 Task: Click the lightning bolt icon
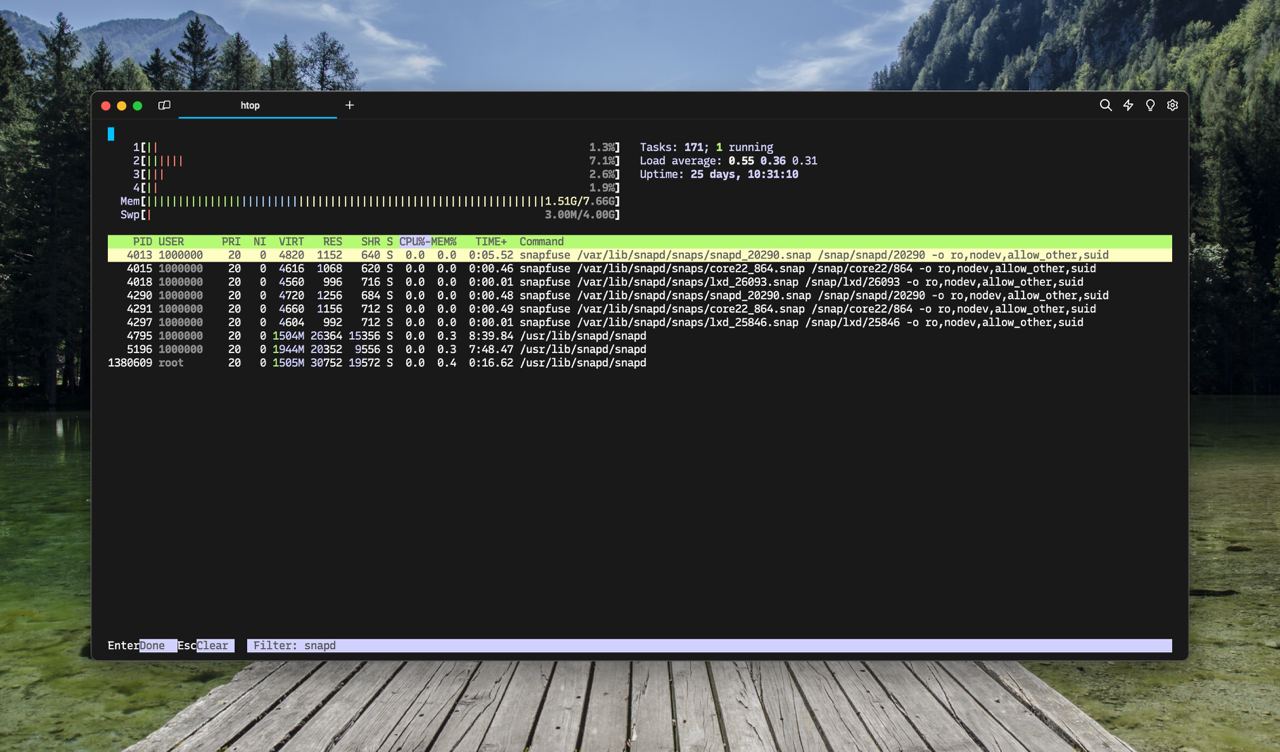click(1128, 105)
